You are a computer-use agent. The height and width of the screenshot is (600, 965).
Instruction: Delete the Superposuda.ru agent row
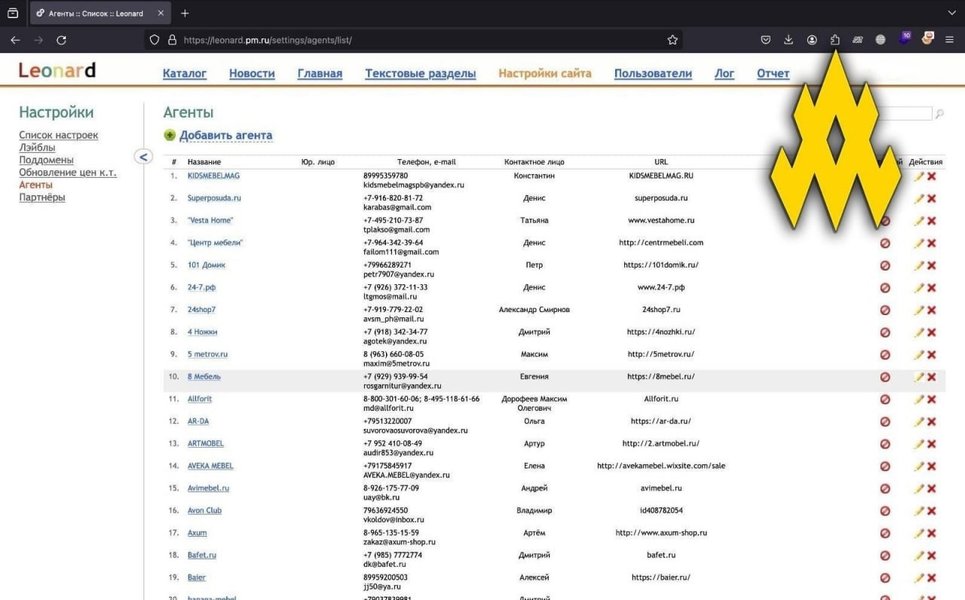click(x=932, y=198)
